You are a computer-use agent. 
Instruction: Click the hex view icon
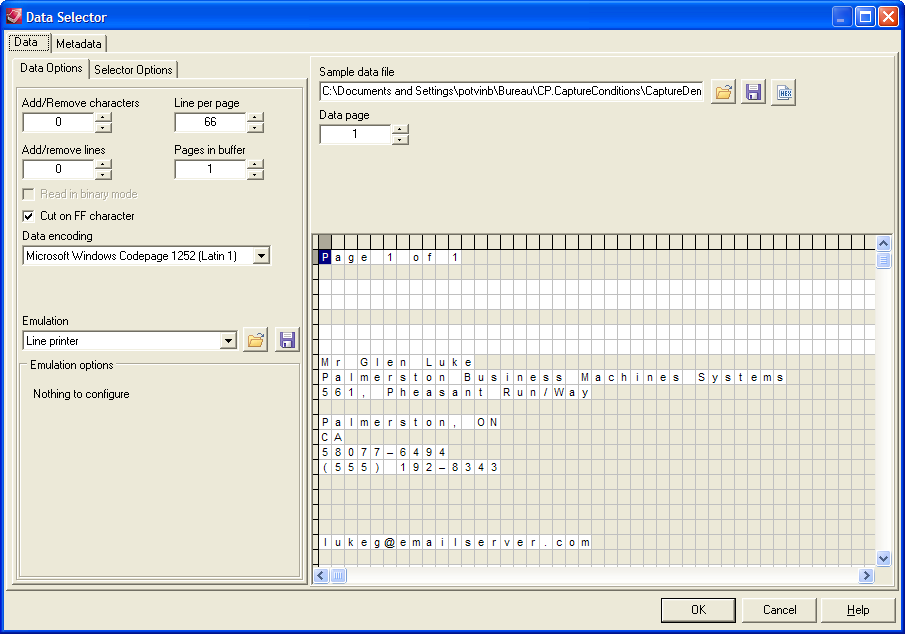784,92
